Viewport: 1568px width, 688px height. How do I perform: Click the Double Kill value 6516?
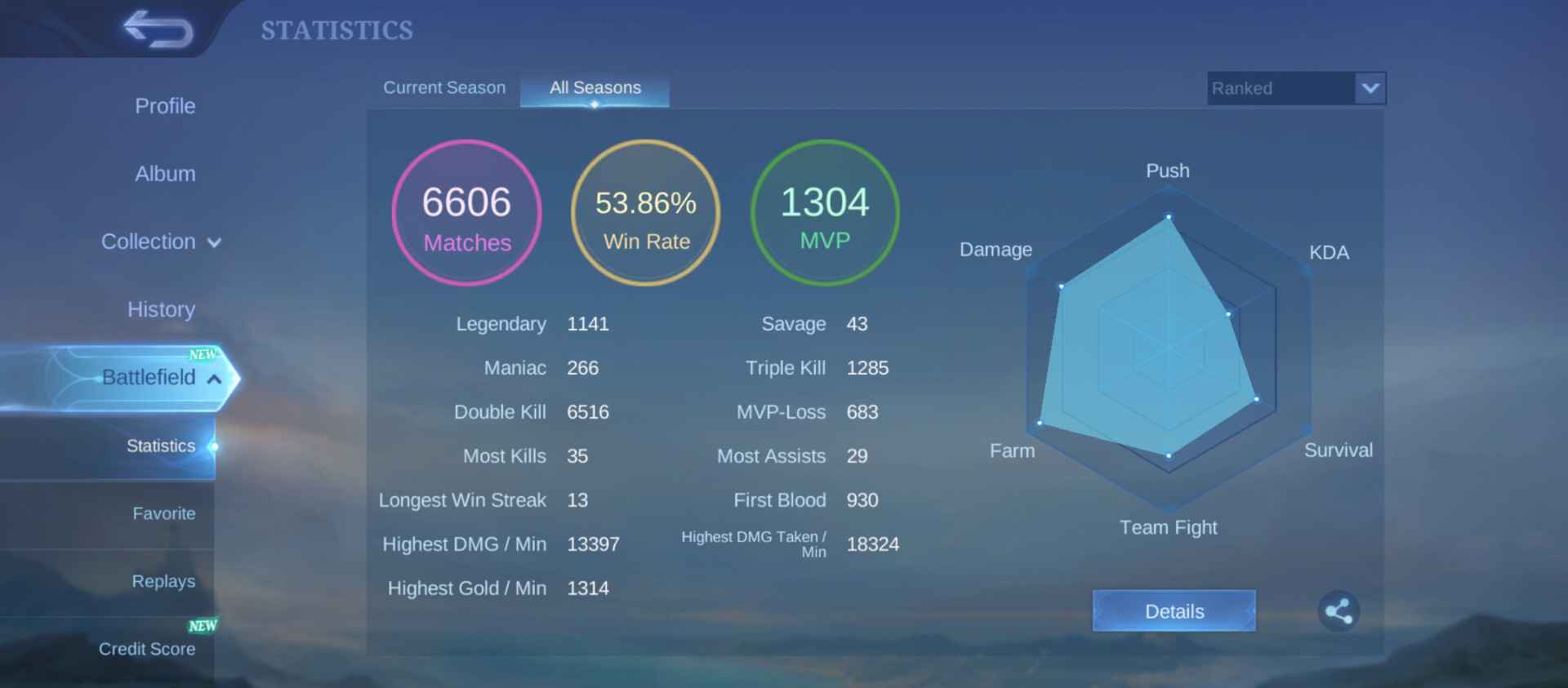pos(588,412)
